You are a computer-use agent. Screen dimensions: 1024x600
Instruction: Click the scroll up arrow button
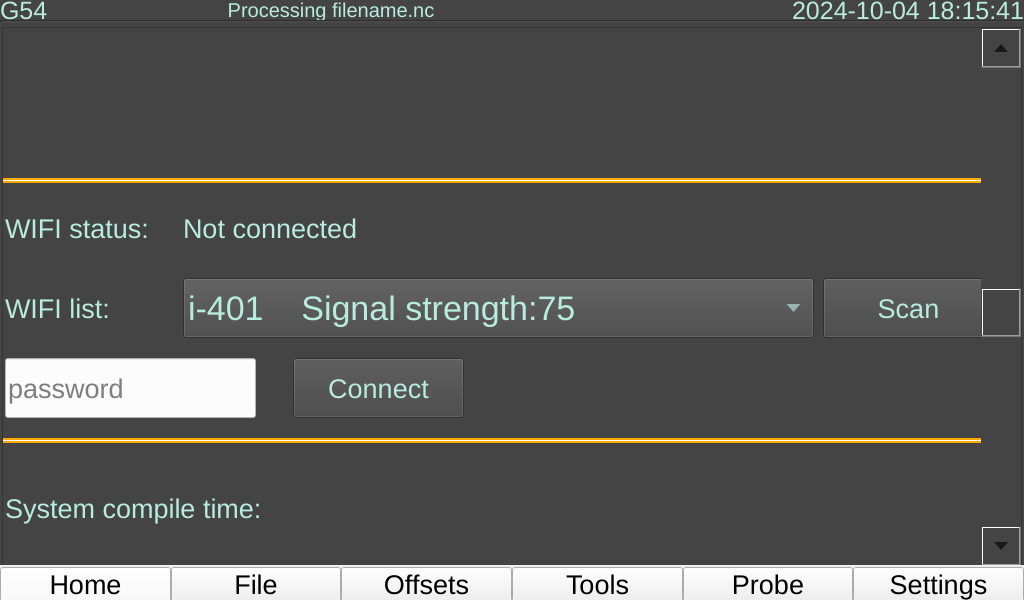1001,48
